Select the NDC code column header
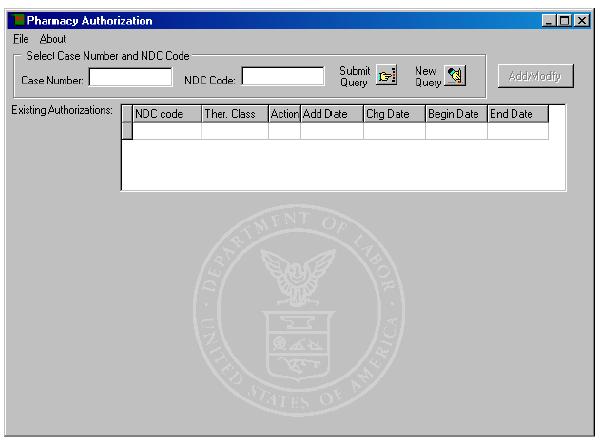Viewport: 602px width, 443px height. coord(166,114)
